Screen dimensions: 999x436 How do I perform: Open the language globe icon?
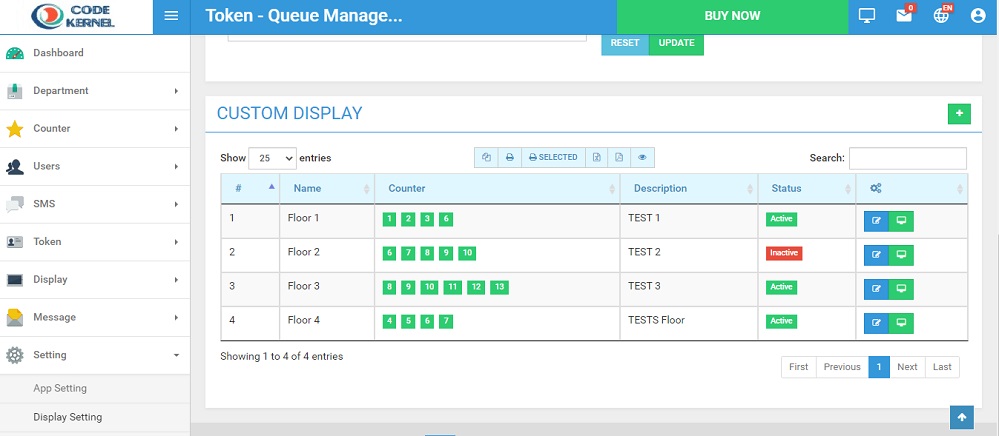point(941,16)
